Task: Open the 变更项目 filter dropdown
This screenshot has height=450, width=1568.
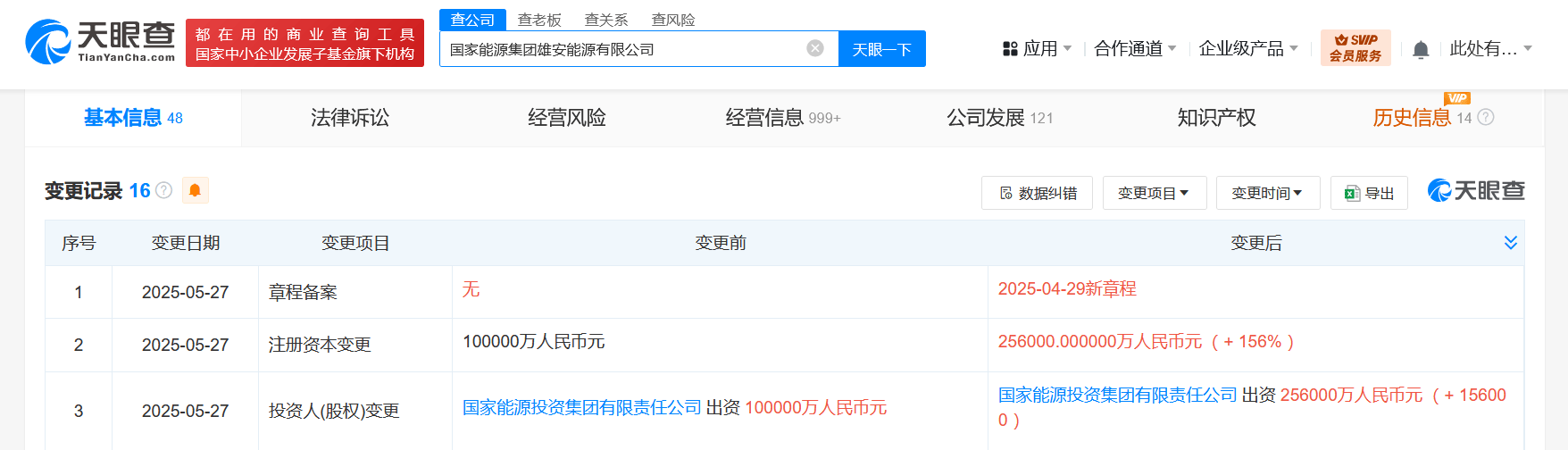Action: tap(1155, 193)
